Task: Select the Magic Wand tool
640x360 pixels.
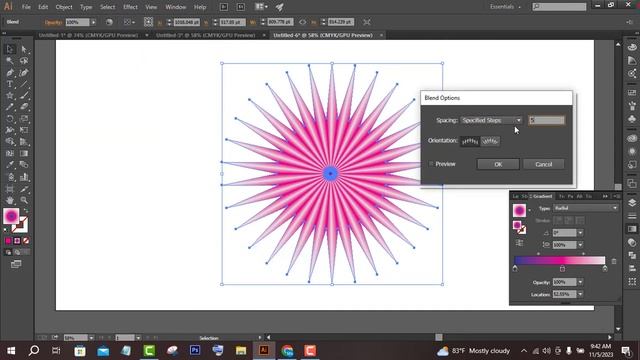Action: 10,61
